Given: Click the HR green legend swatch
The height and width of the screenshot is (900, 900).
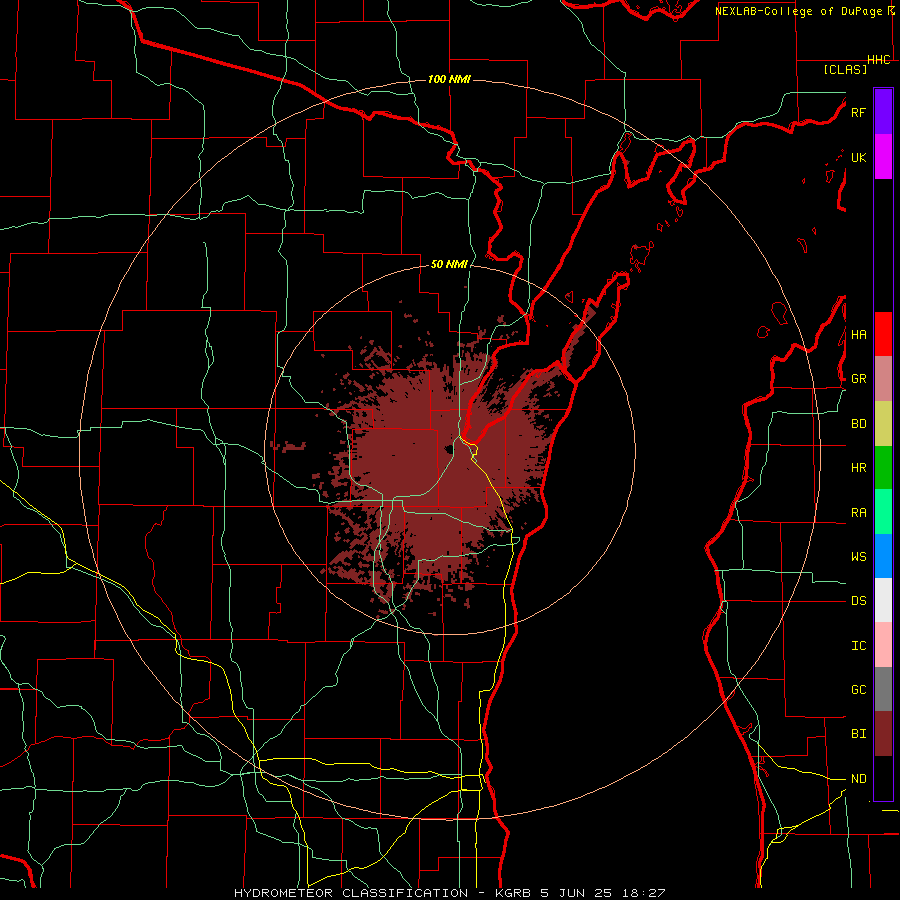Looking at the screenshot, I should click(x=883, y=468).
